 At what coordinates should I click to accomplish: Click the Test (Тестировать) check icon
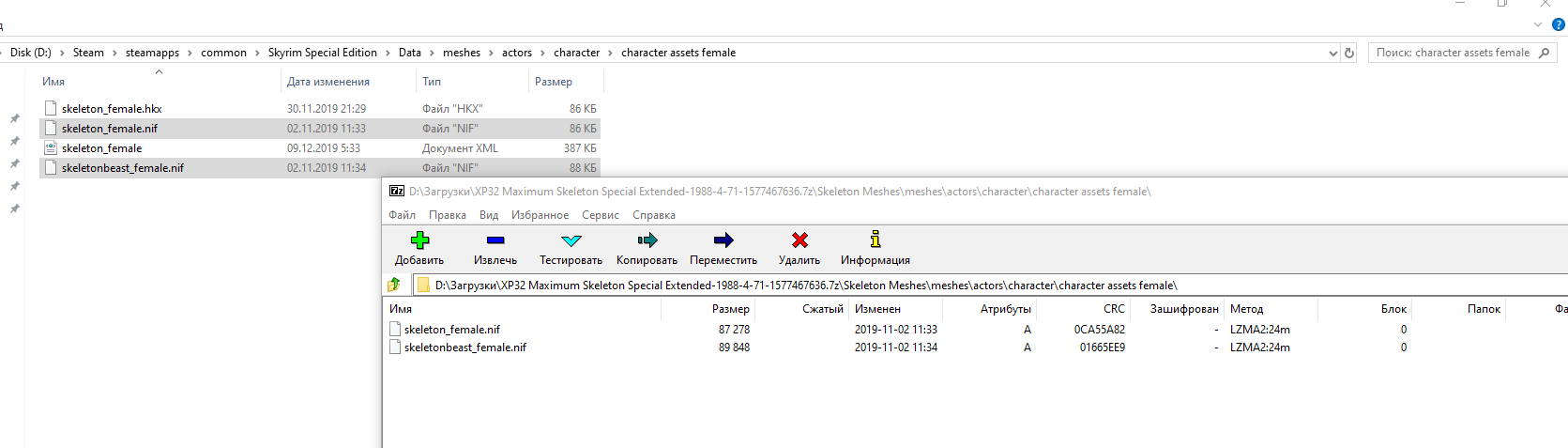571,240
